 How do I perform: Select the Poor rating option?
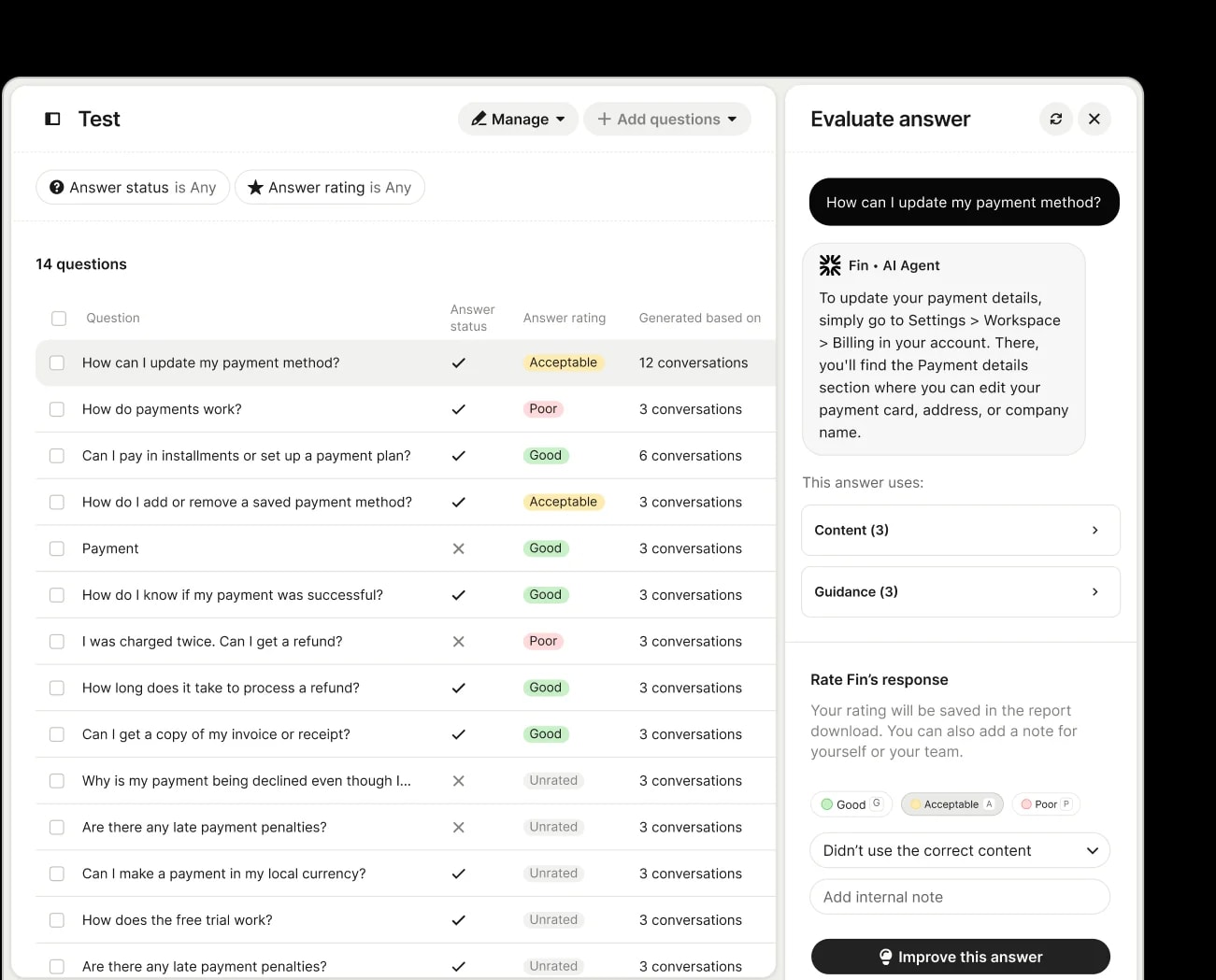pos(1046,804)
